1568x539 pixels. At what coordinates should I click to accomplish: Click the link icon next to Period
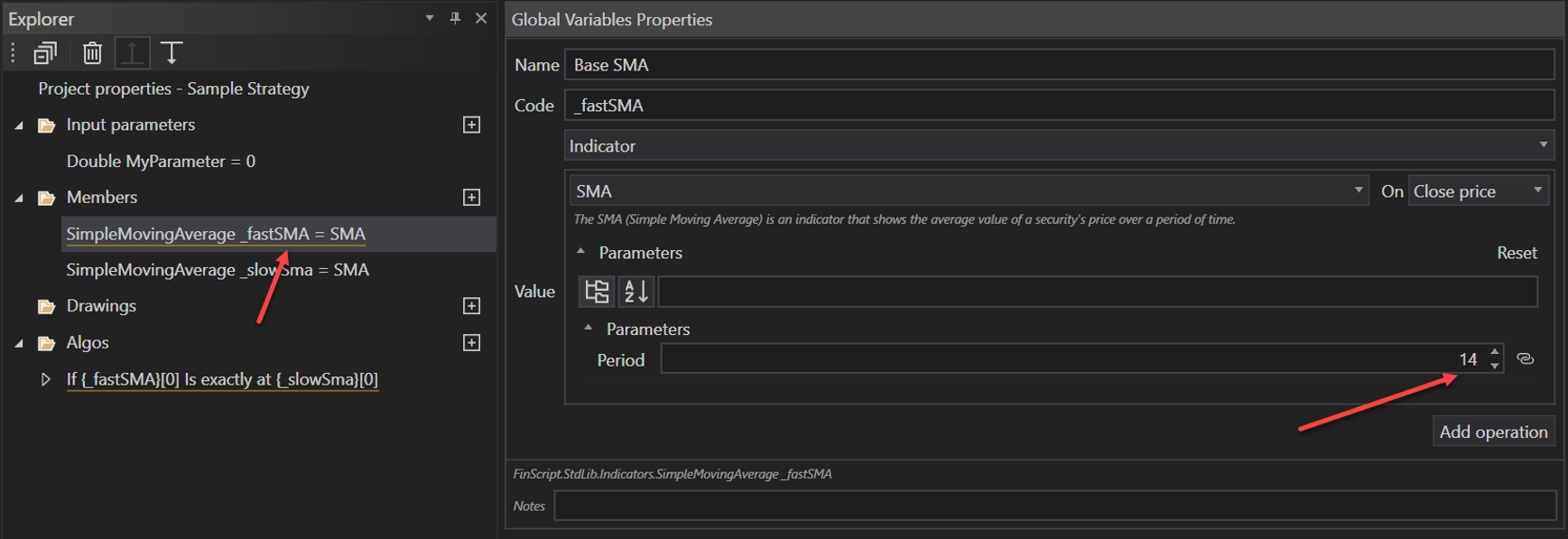tap(1526, 359)
